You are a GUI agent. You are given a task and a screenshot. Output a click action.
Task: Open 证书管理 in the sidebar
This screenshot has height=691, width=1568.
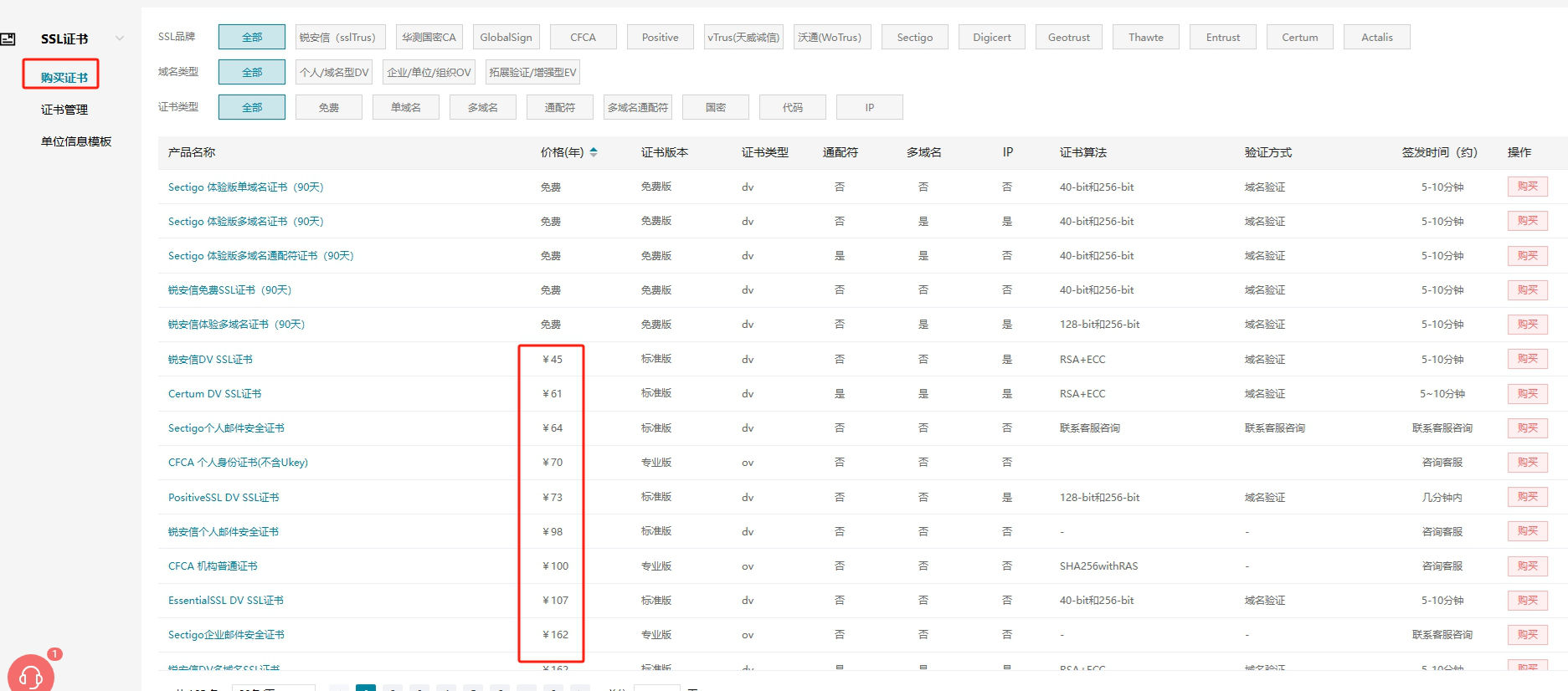pyautogui.click(x=64, y=110)
